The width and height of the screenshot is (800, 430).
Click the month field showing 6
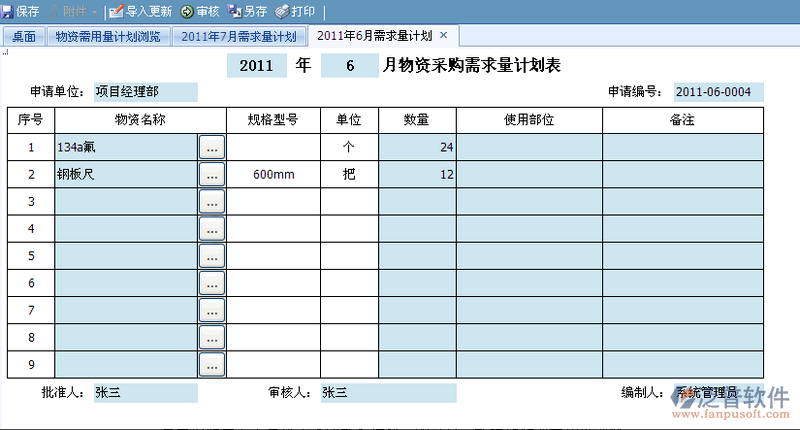pyautogui.click(x=350, y=67)
